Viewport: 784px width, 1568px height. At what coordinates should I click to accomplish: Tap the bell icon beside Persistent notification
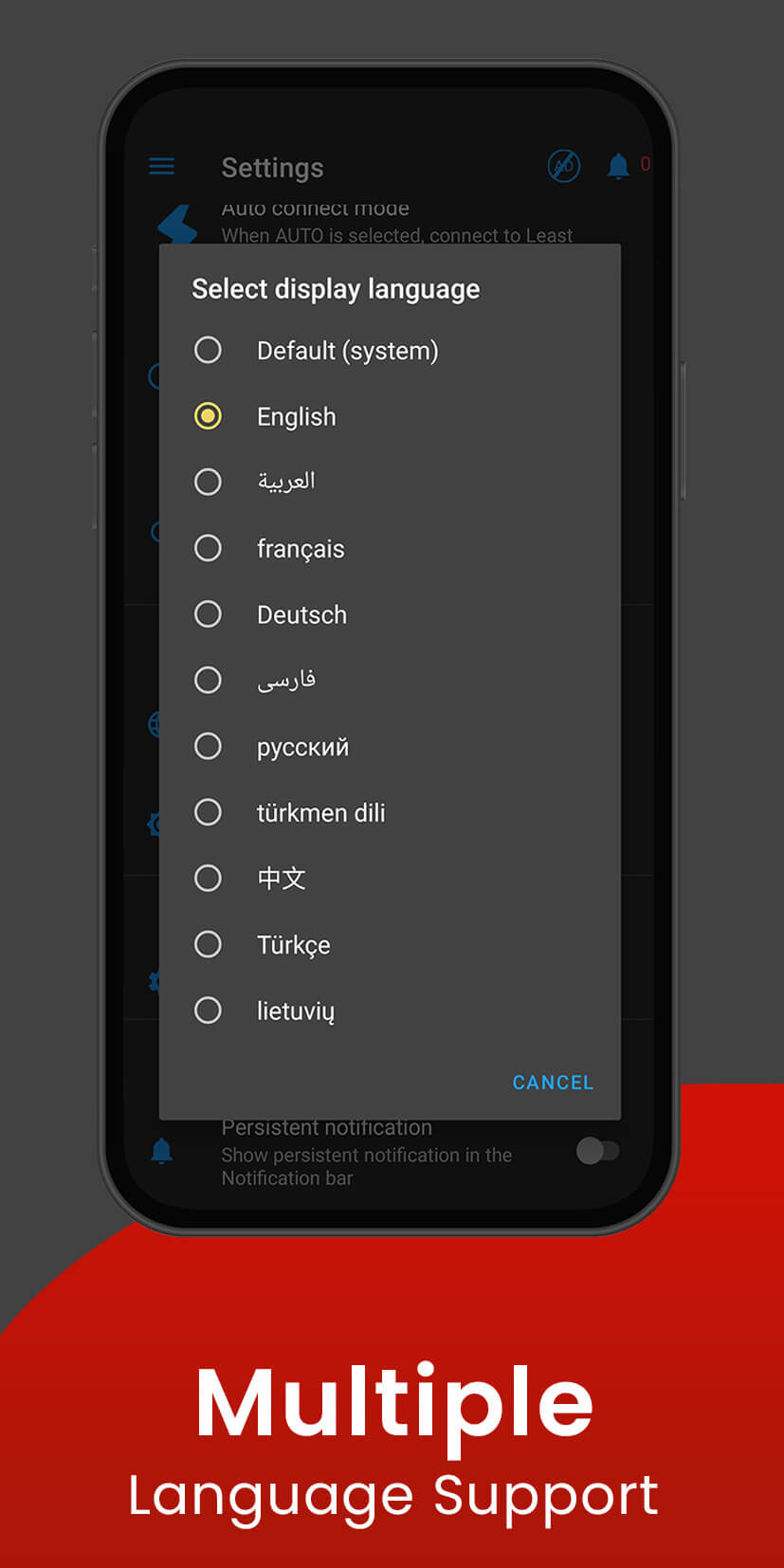162,1151
